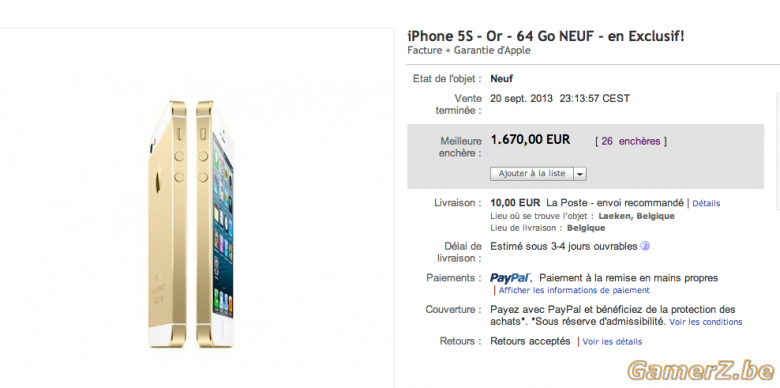780x388 pixels.
Task: Open the Voir les conditions link
Action: [x=705, y=322]
